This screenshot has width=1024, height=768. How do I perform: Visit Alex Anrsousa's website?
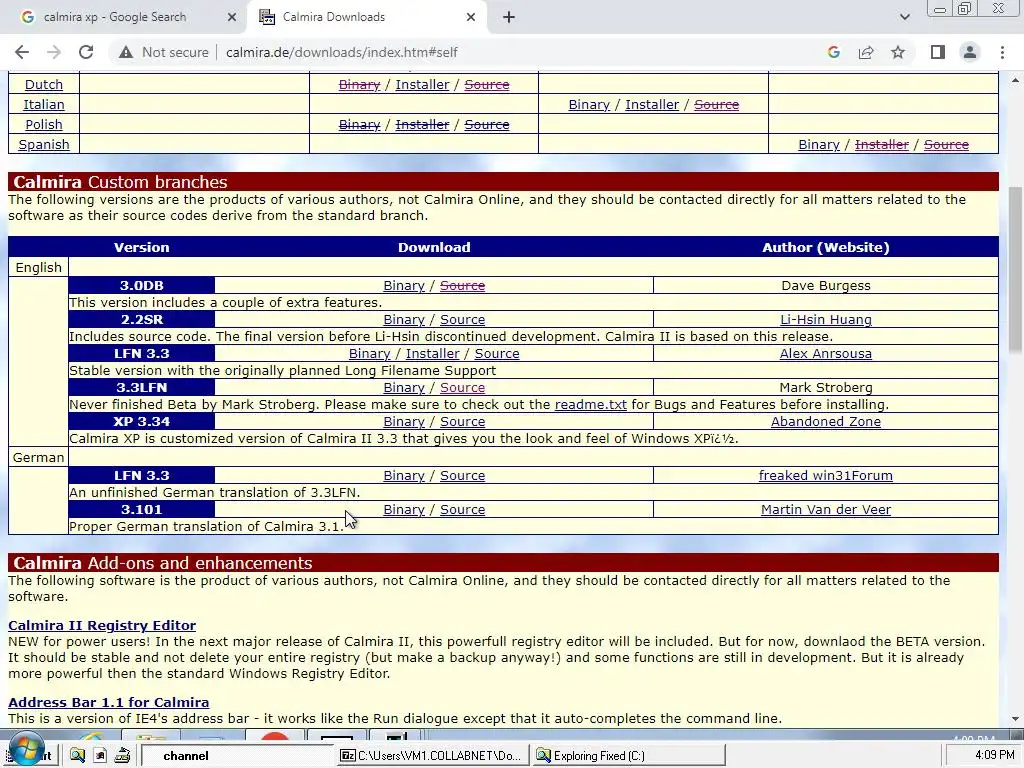[825, 353]
